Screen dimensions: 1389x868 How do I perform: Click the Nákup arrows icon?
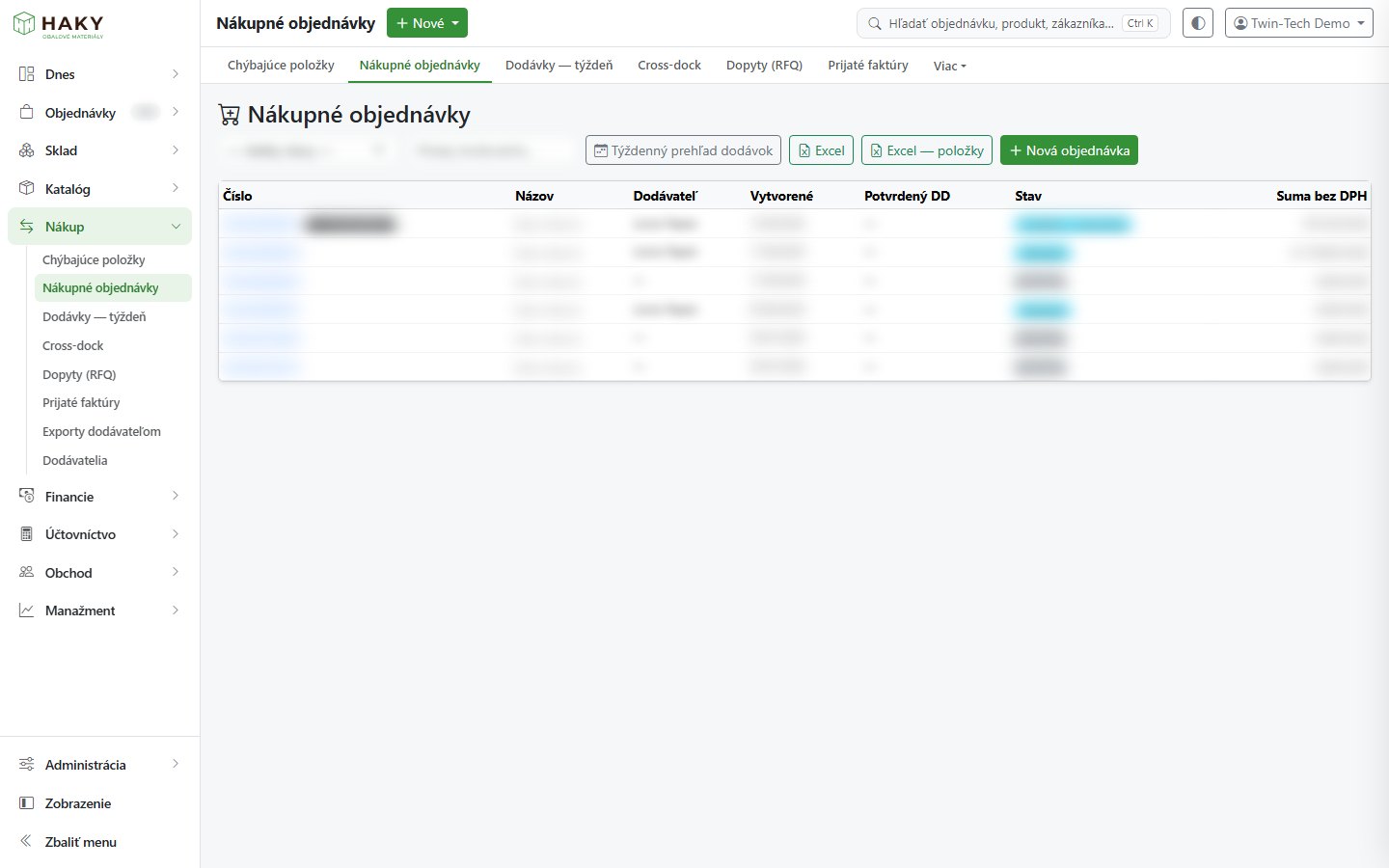[27, 227]
